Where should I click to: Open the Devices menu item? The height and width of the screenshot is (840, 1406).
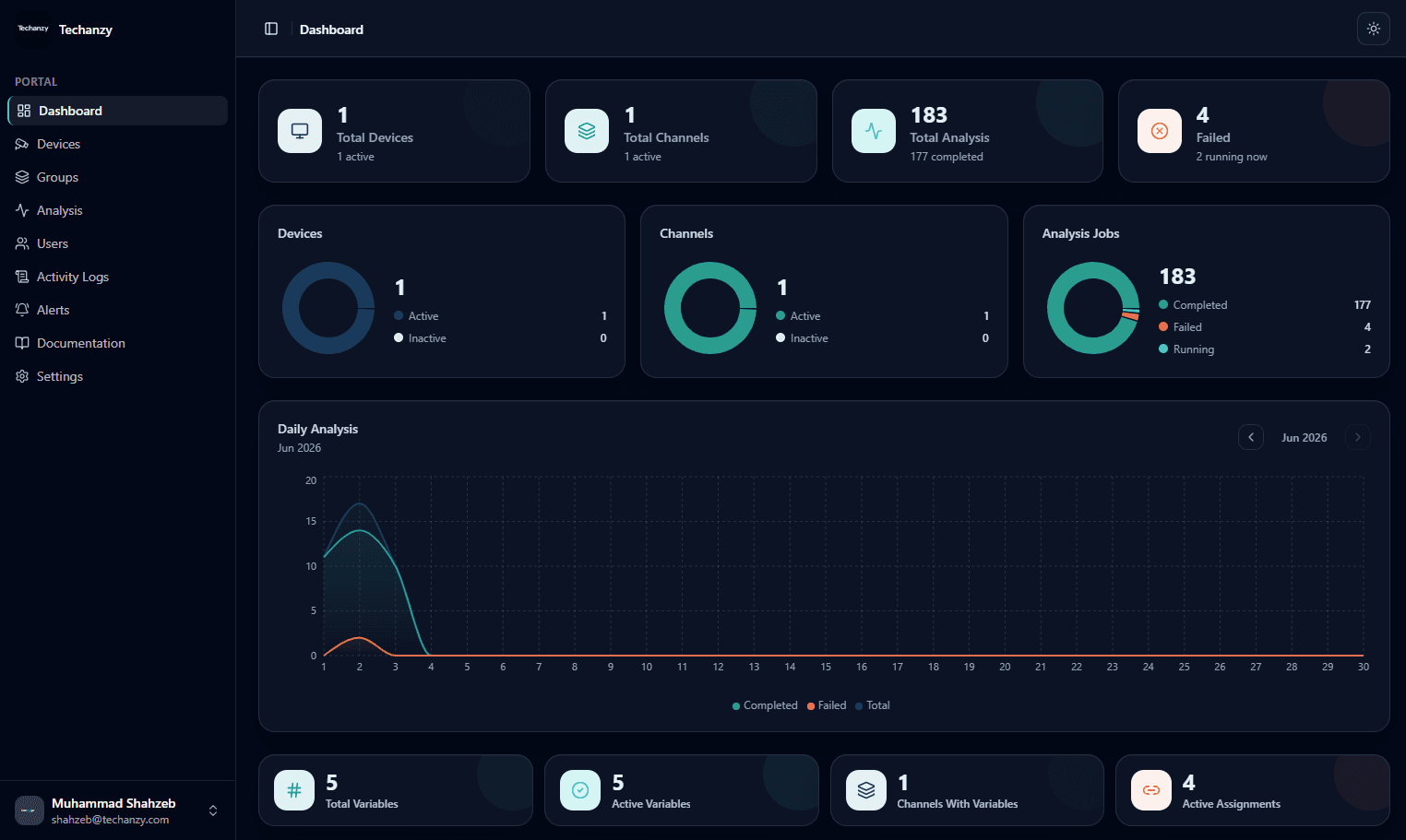pos(118,144)
